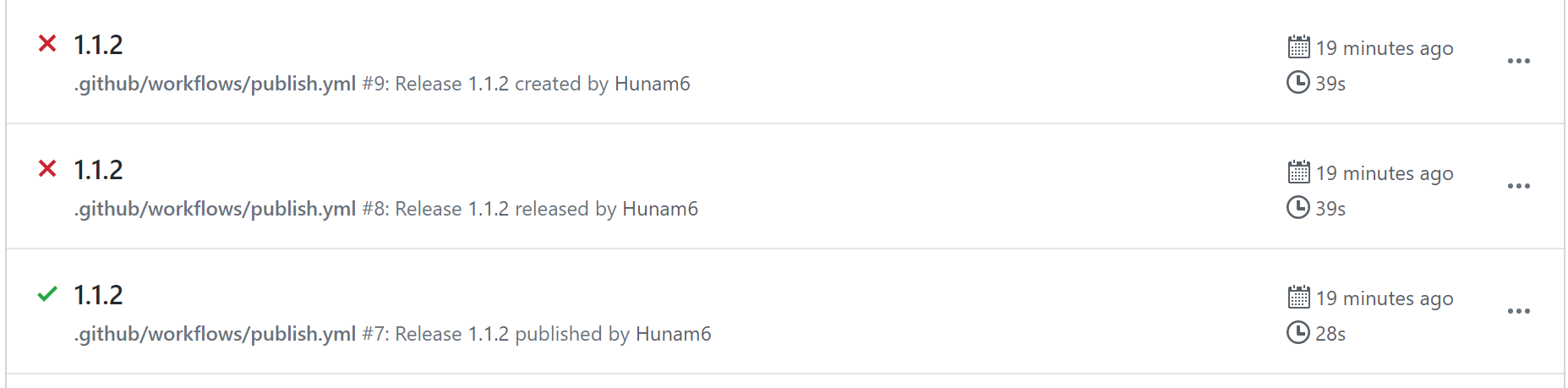The width and height of the screenshot is (1568, 388).
Task: Open the 1.1.2 run created by Hunam6
Action: pyautogui.click(x=98, y=45)
